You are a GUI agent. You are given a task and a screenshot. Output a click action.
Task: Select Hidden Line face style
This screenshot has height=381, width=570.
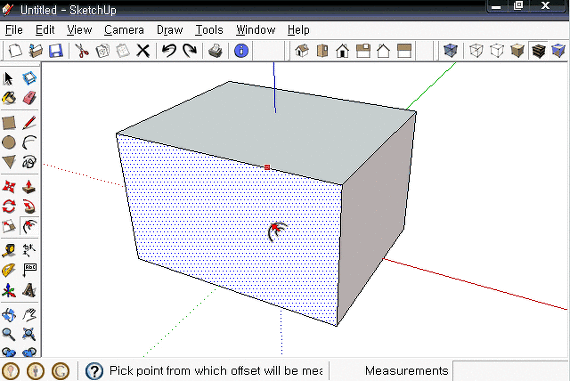(497, 51)
